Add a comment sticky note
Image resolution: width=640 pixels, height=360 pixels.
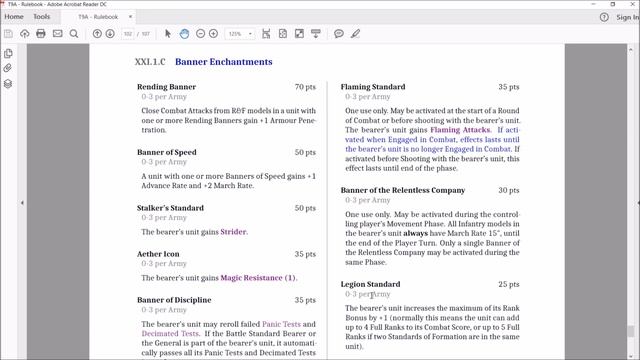(x=339, y=34)
